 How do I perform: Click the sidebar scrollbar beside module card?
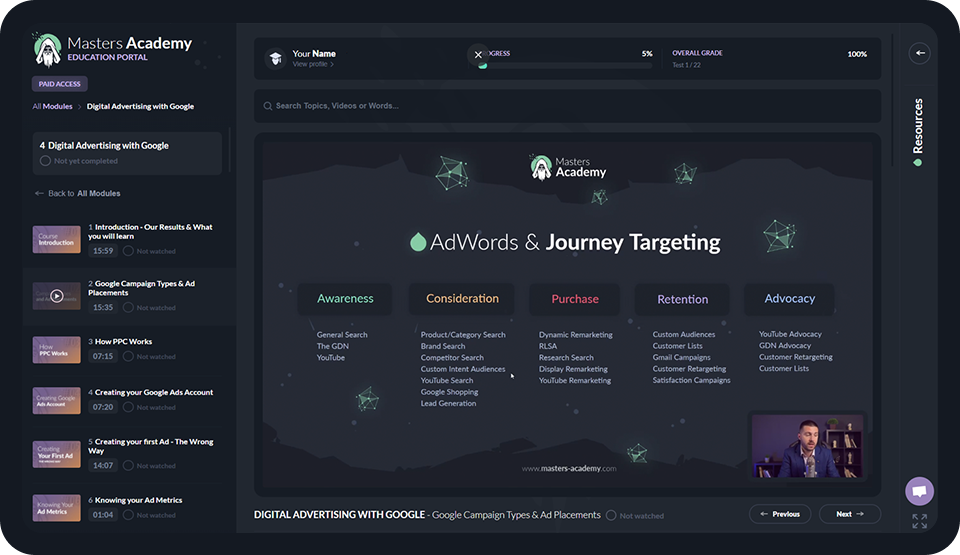pos(230,150)
